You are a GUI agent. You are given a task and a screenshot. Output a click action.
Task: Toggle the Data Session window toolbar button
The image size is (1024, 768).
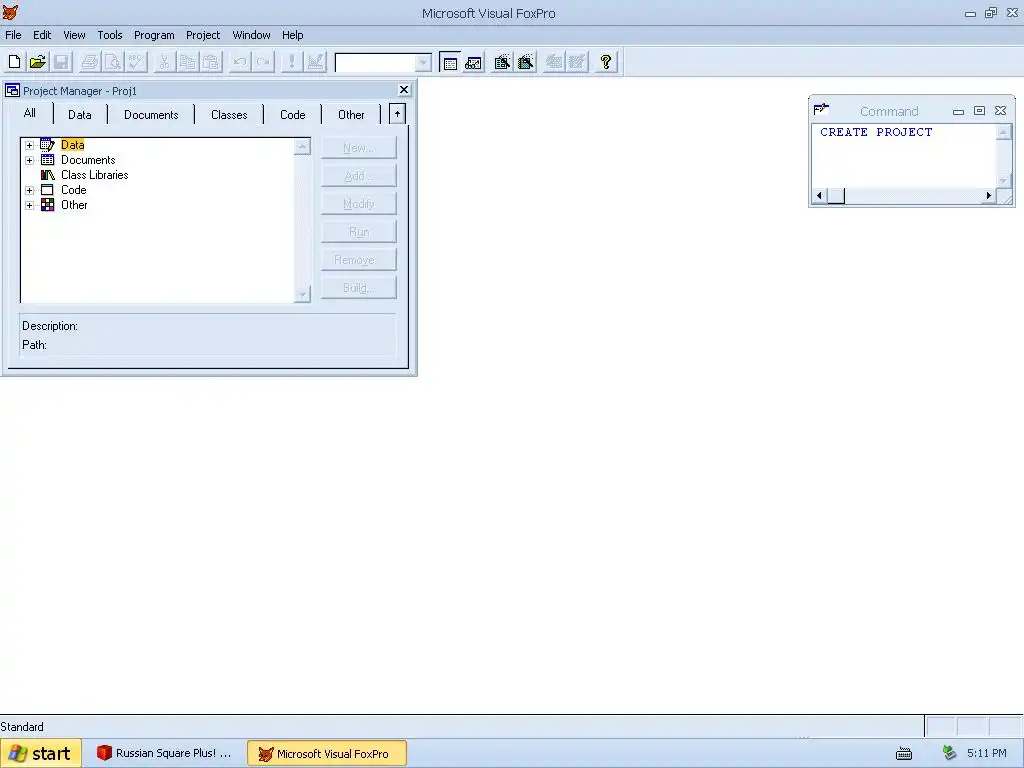click(x=473, y=62)
